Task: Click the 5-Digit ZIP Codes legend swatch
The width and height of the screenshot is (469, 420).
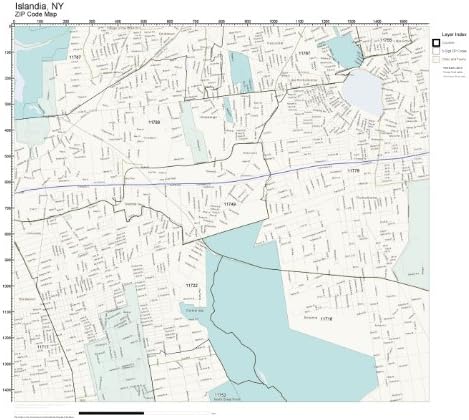Action: 436,51
